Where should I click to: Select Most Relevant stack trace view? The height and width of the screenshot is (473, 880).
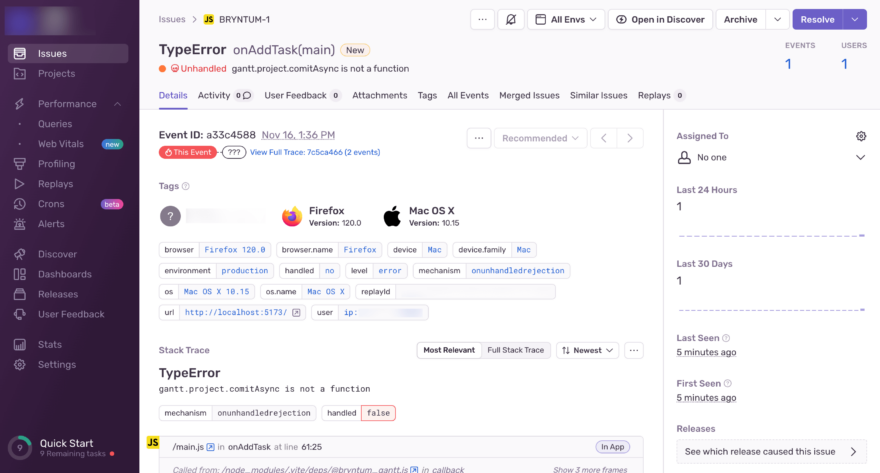point(448,350)
